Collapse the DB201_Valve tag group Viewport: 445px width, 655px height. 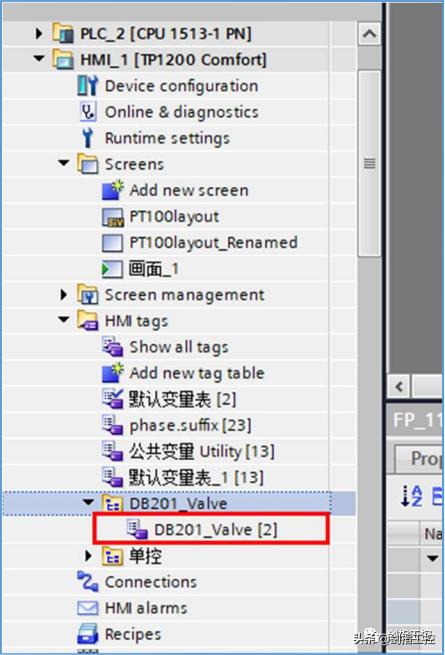click(x=88, y=502)
